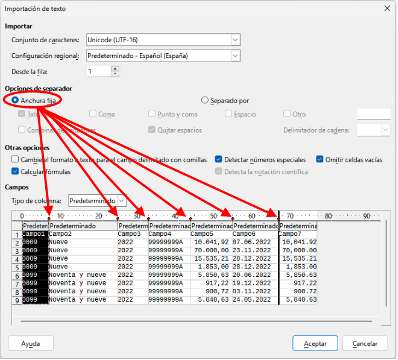Click the 23.11.2022 date cell
This screenshot has height=360, width=398.
coord(255,250)
